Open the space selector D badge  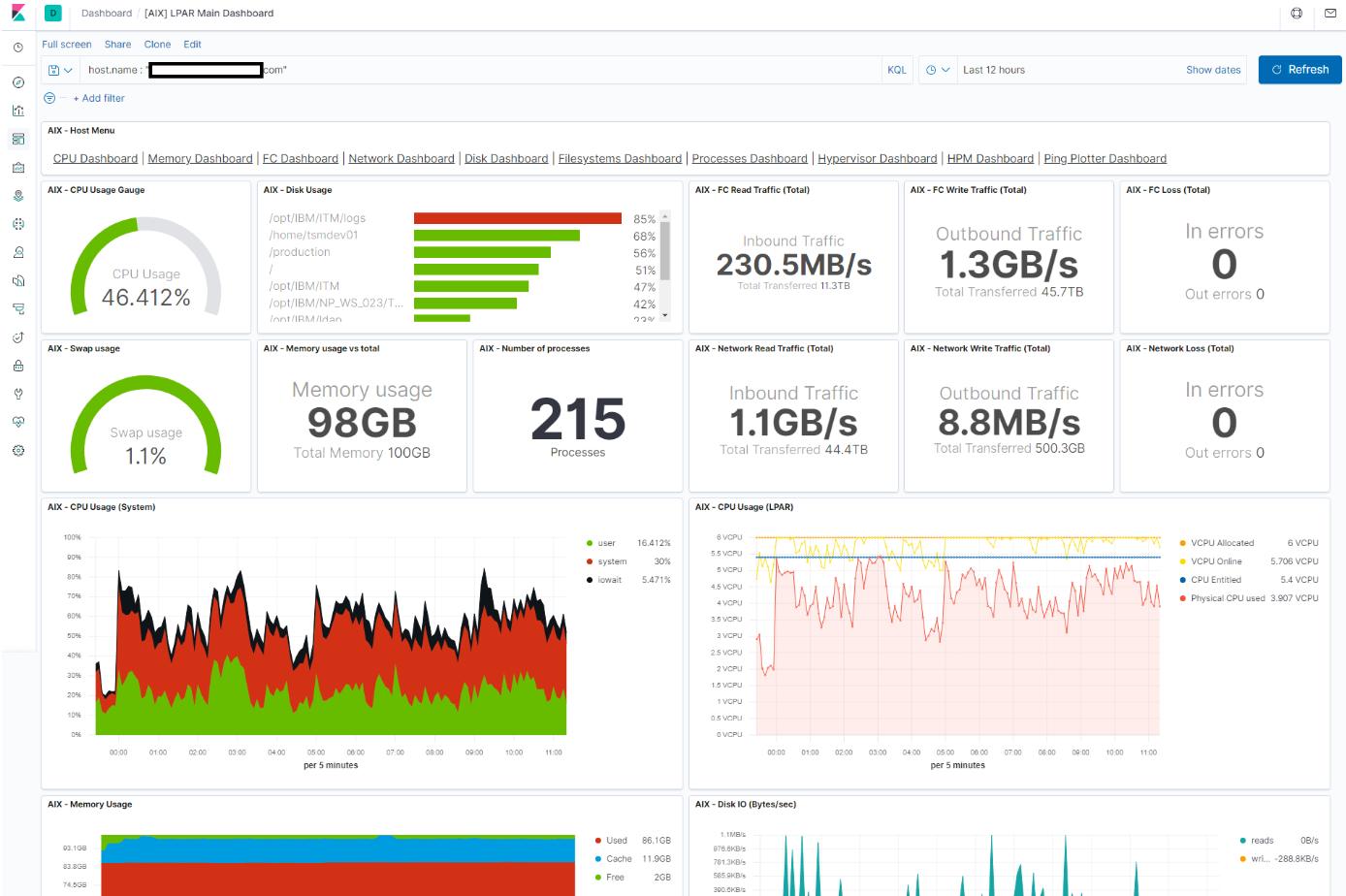tap(53, 14)
